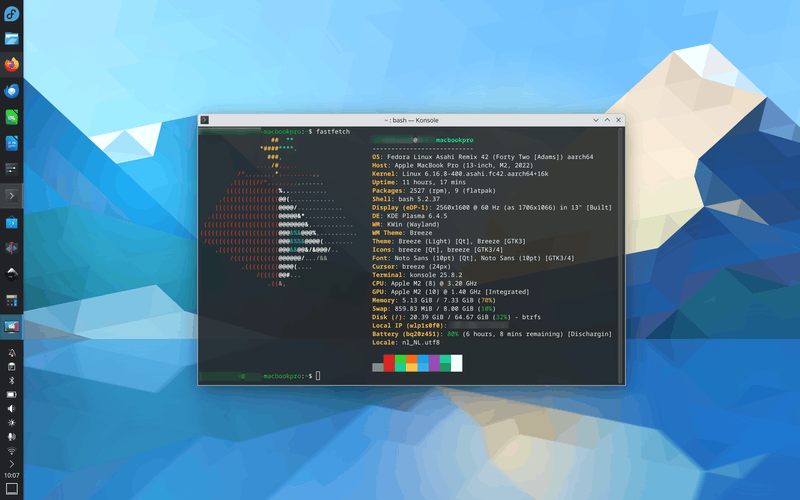The width and height of the screenshot is (800, 500).
Task: Click the 'Swap: 859.83 MiB' line
Action: point(434,309)
